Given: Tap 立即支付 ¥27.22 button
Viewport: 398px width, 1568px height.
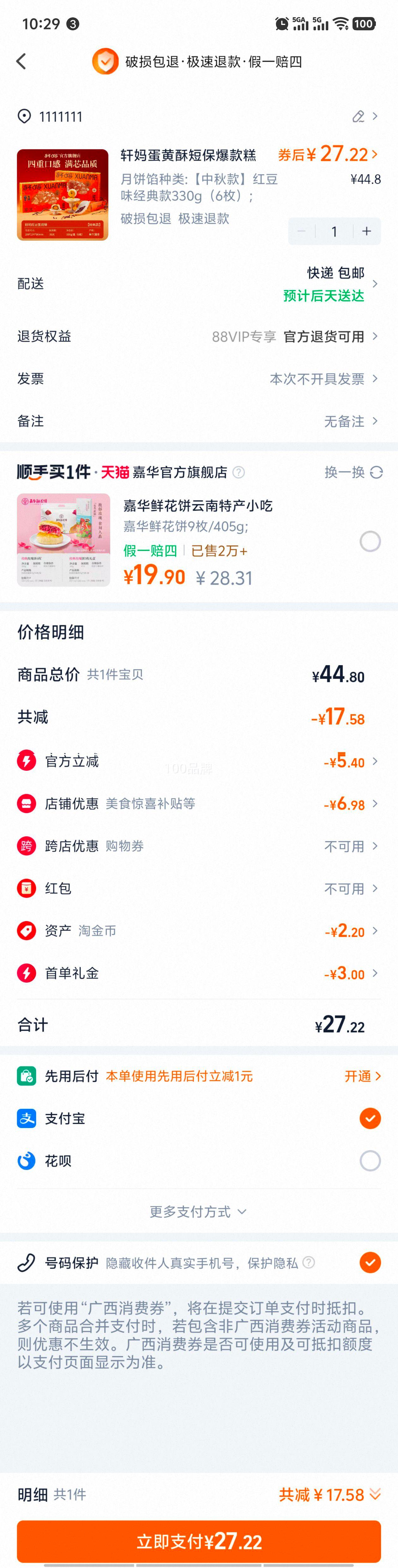Looking at the screenshot, I should point(199,1541).
